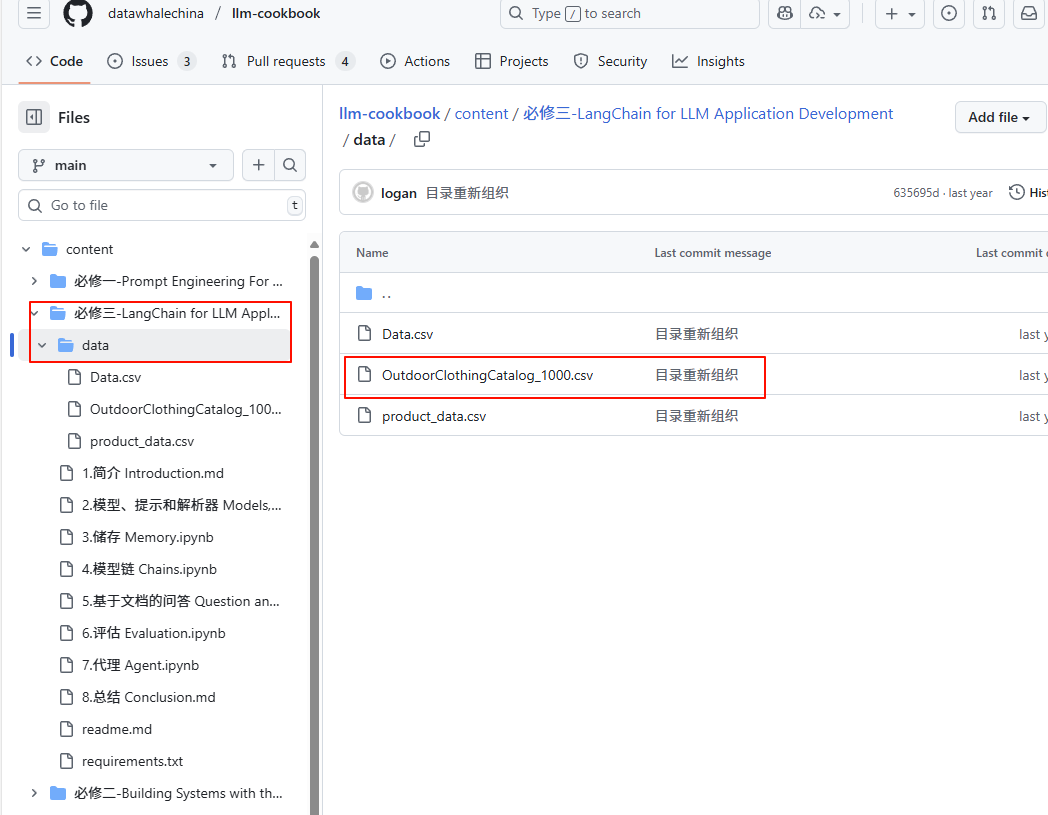
Task: Open the main branch dropdown
Action: pos(126,165)
